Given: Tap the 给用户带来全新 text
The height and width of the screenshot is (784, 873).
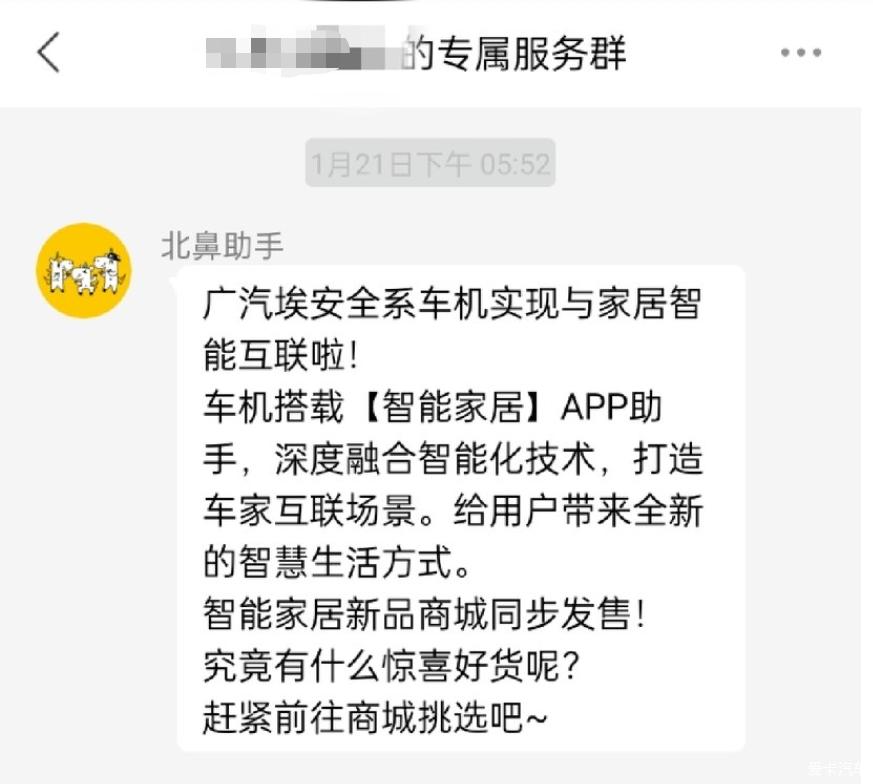Looking at the screenshot, I should click(x=578, y=511).
